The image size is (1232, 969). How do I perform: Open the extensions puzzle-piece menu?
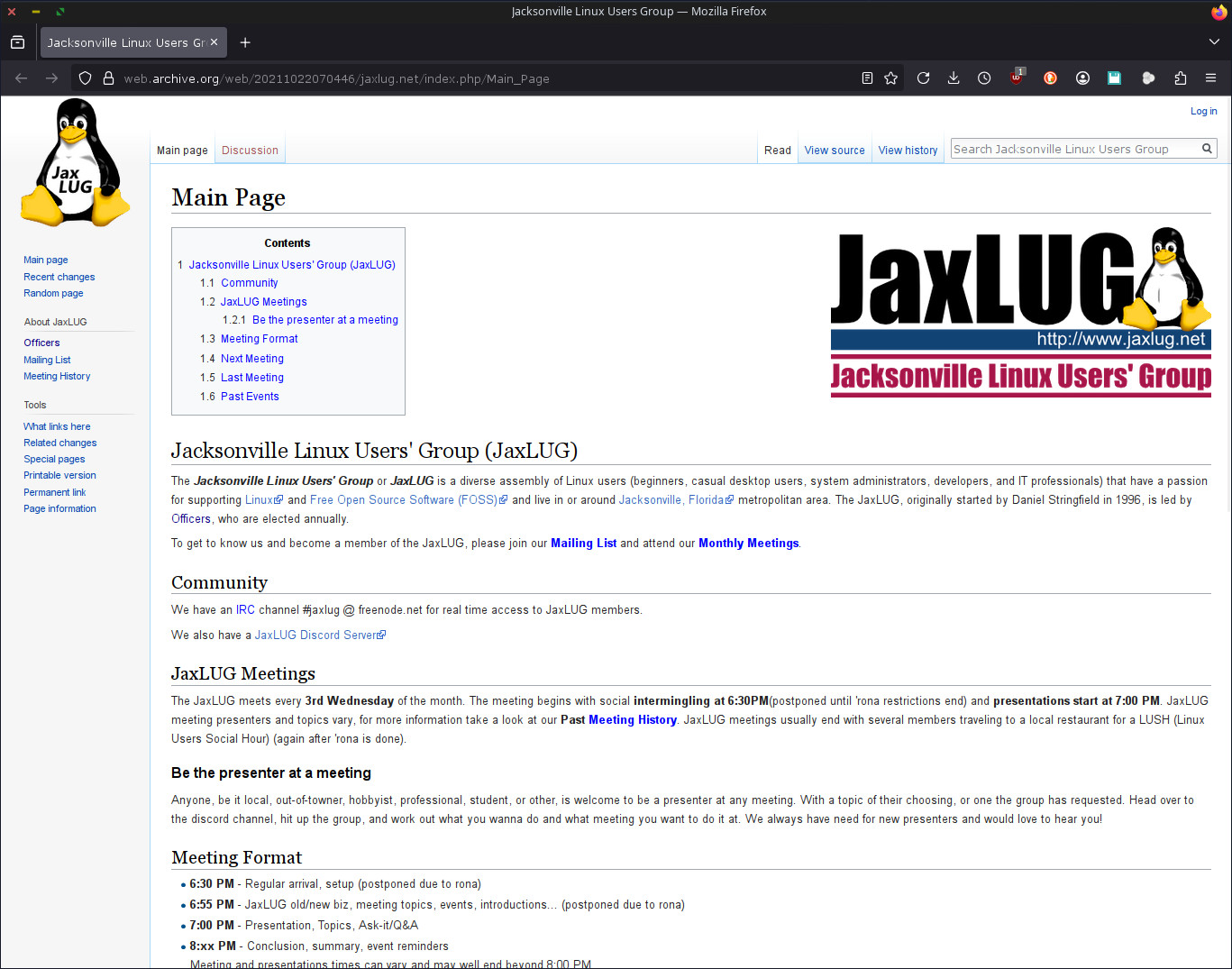(1181, 78)
